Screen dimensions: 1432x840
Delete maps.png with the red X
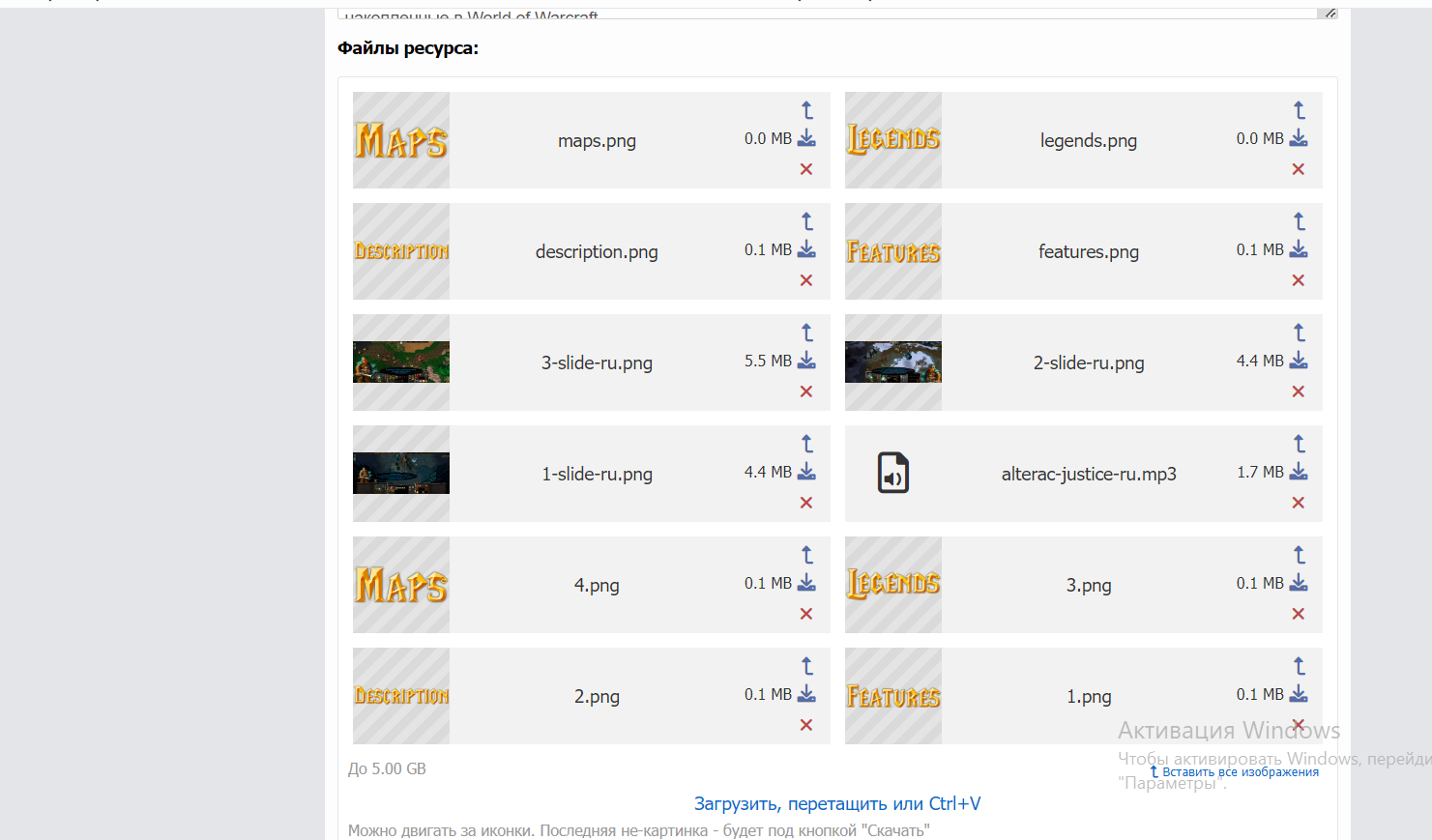point(806,169)
